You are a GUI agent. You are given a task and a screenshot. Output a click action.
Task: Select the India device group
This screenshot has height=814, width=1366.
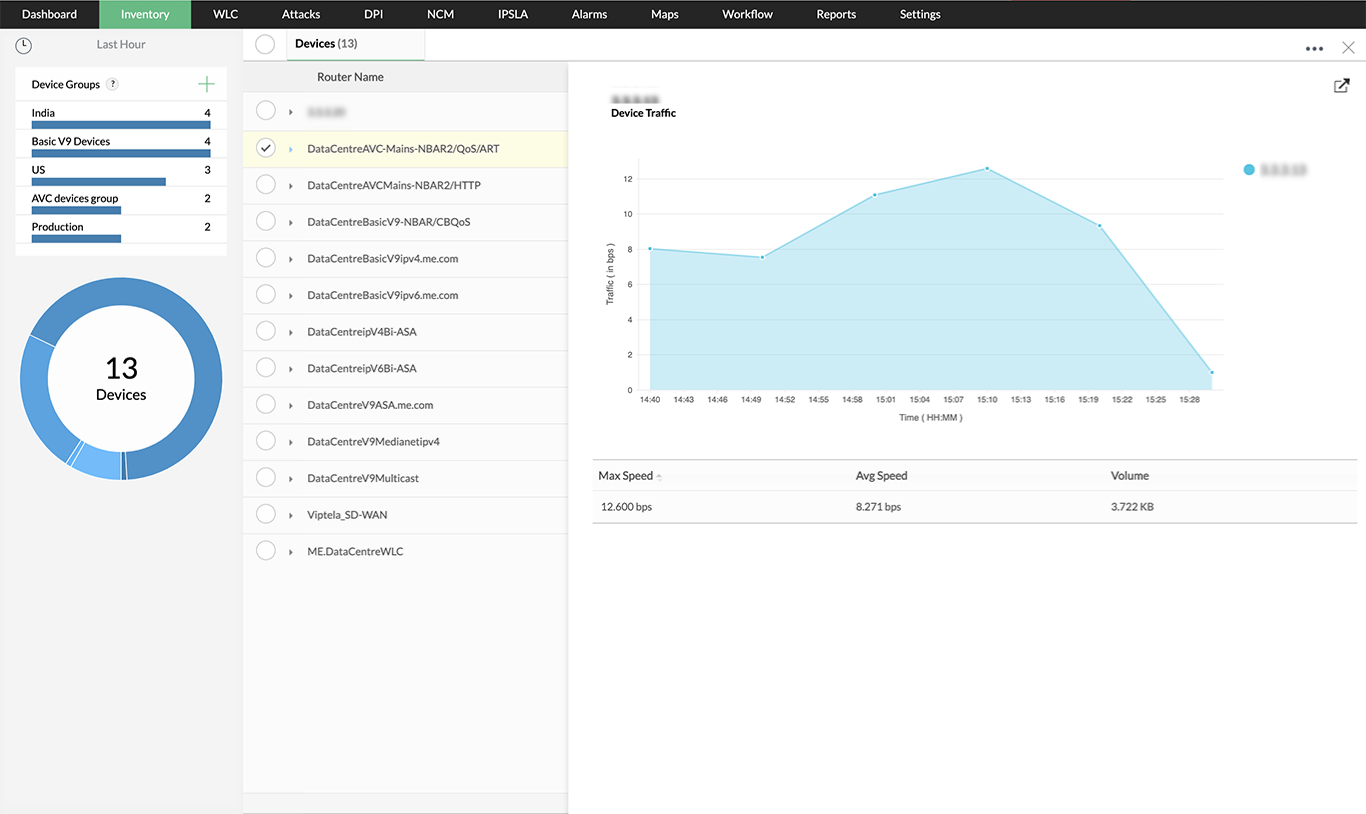[43, 113]
